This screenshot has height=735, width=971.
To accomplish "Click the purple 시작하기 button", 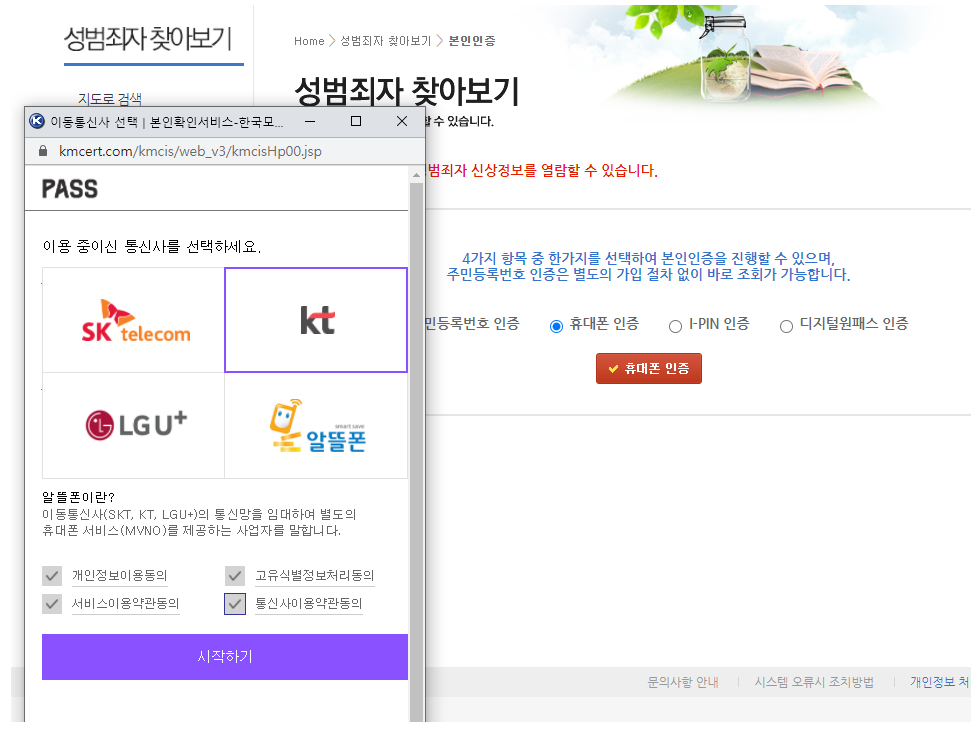I will click(x=225, y=656).
